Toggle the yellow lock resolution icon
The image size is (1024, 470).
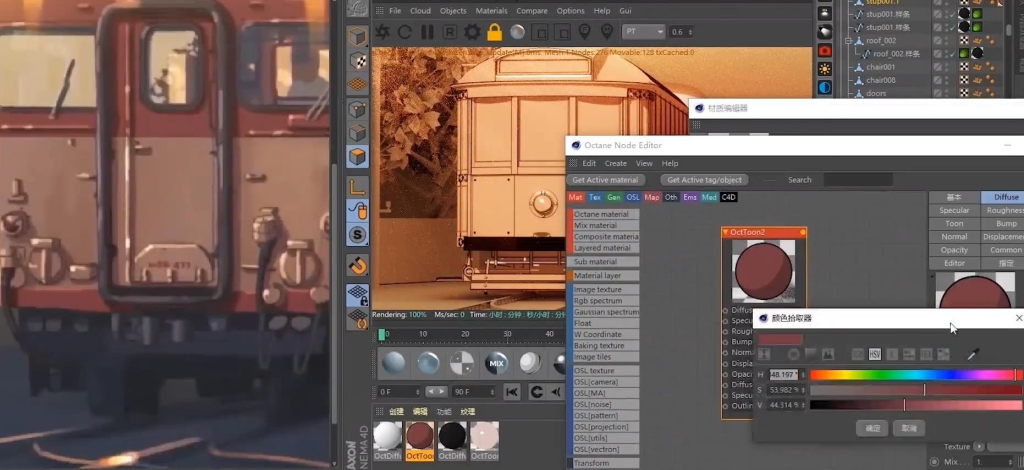pos(494,31)
